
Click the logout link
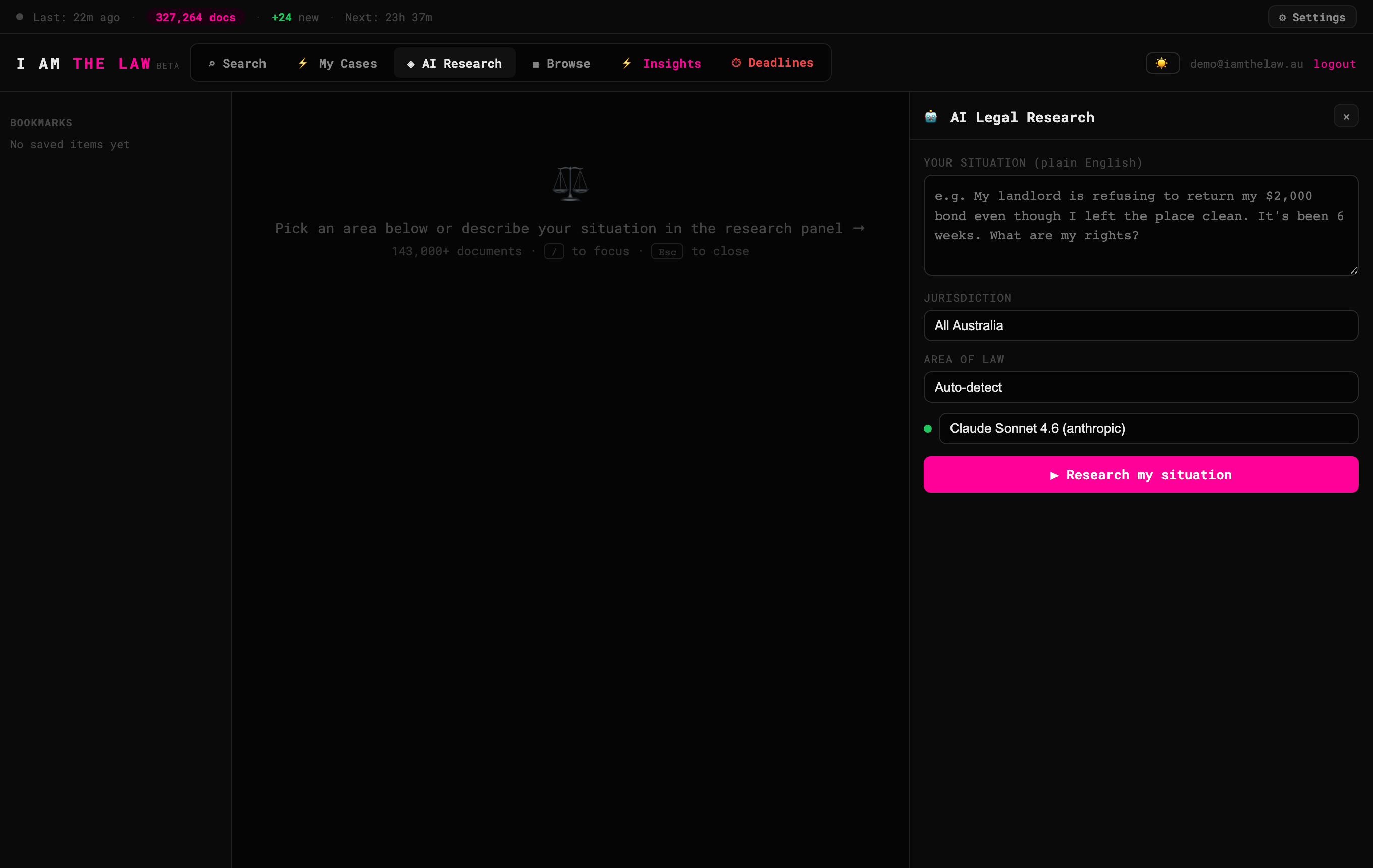[x=1335, y=64]
